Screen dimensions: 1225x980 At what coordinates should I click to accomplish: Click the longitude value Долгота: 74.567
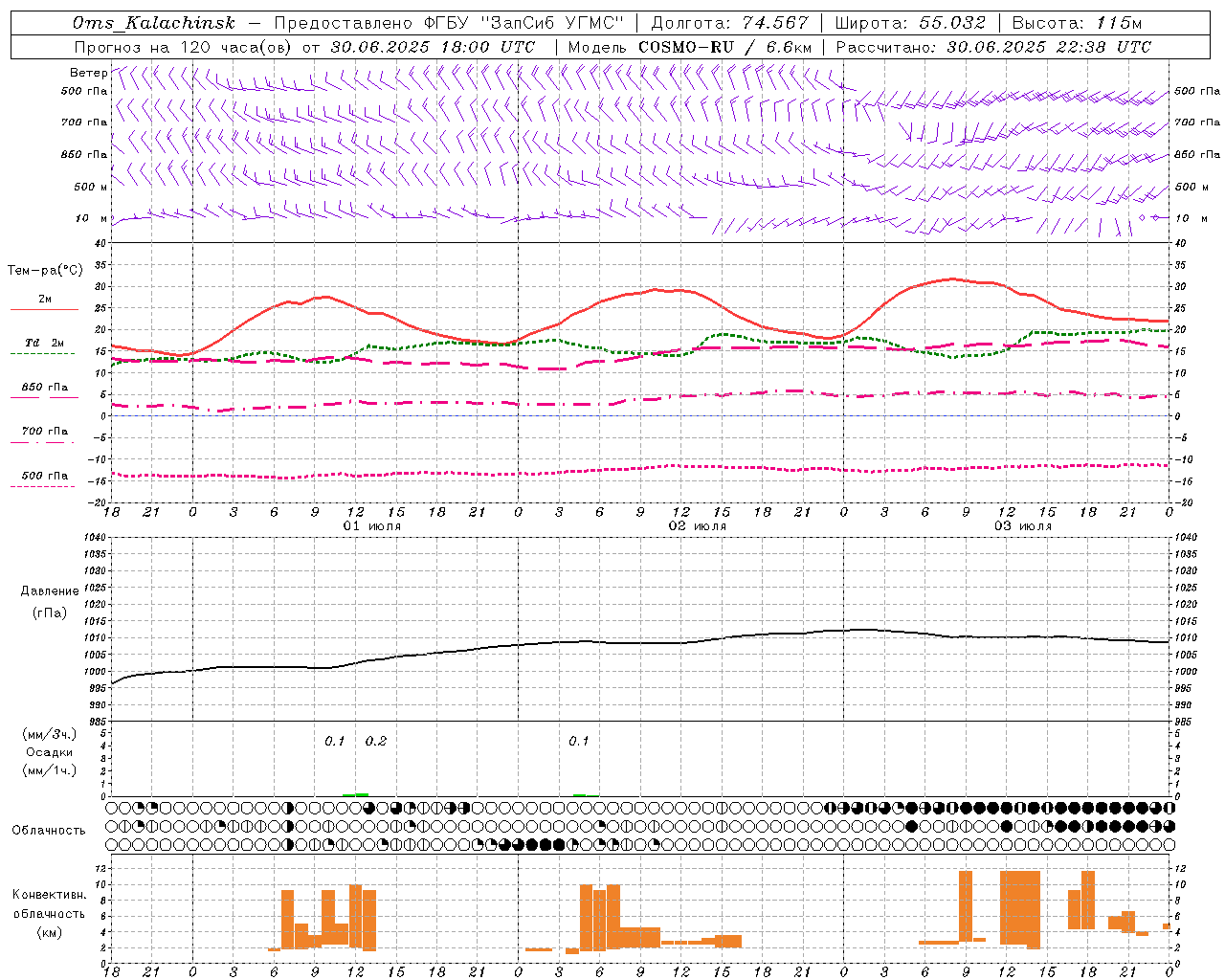click(x=729, y=23)
